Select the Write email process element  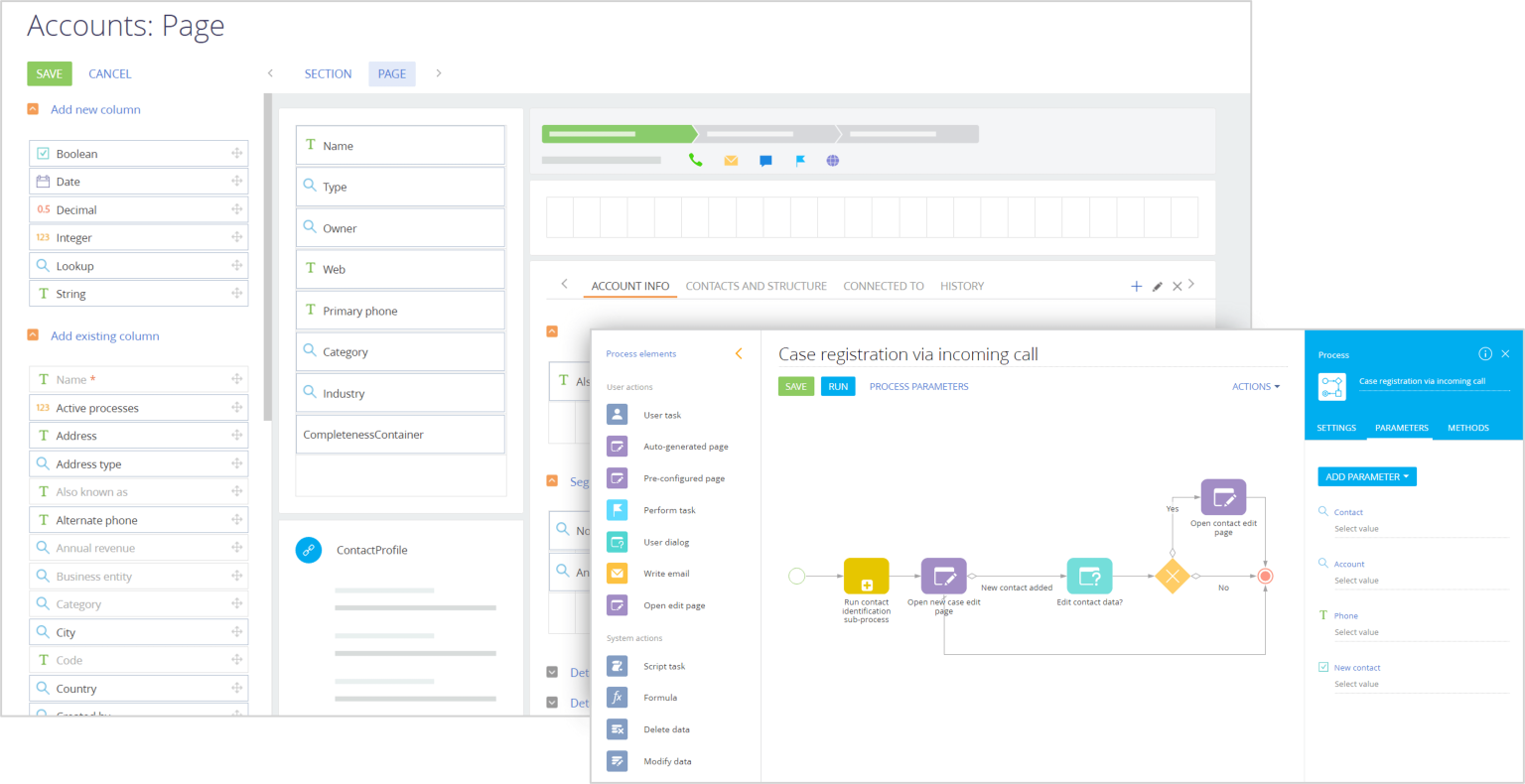point(665,574)
